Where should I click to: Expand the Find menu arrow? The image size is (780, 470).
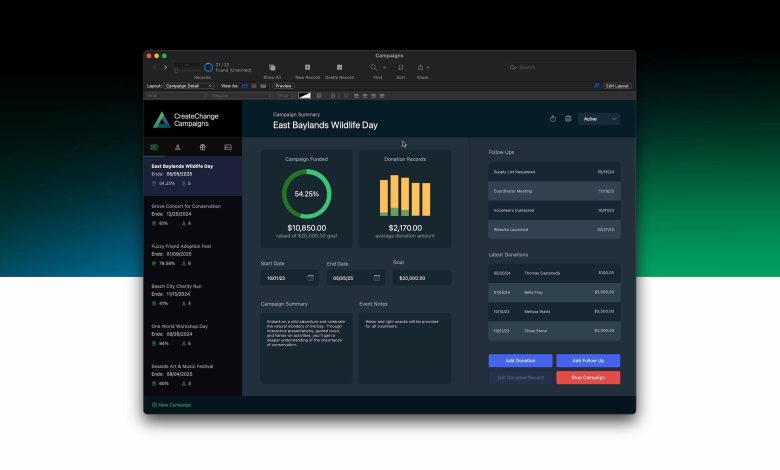click(384, 67)
